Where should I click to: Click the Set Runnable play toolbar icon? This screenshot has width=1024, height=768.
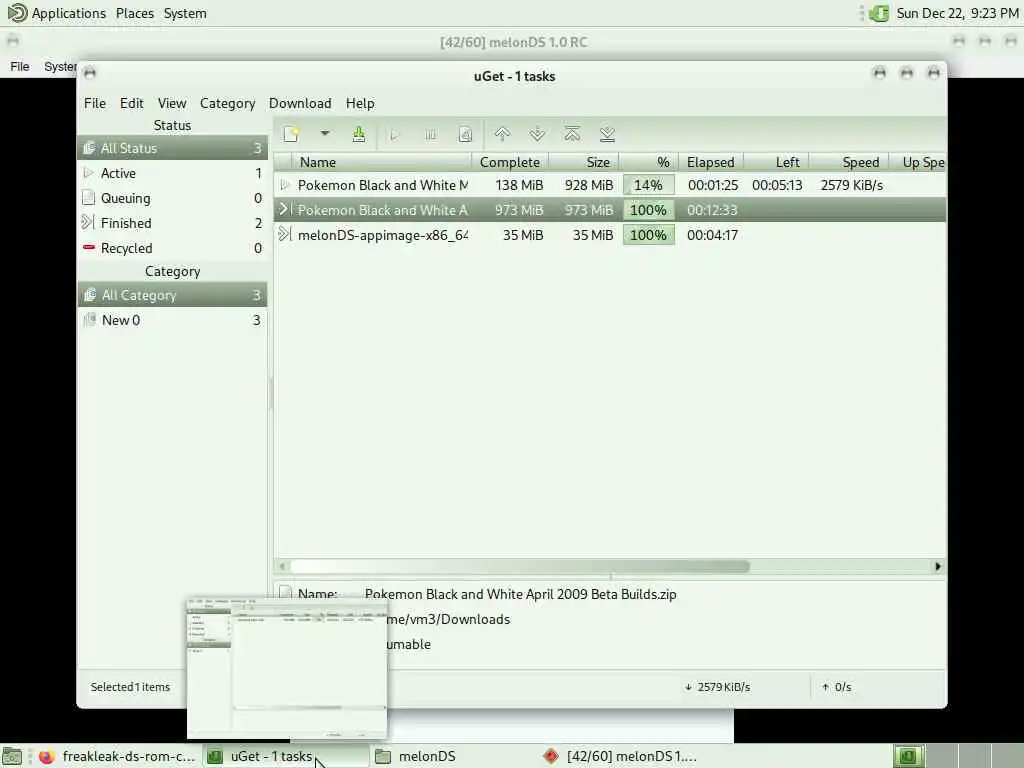tap(394, 135)
